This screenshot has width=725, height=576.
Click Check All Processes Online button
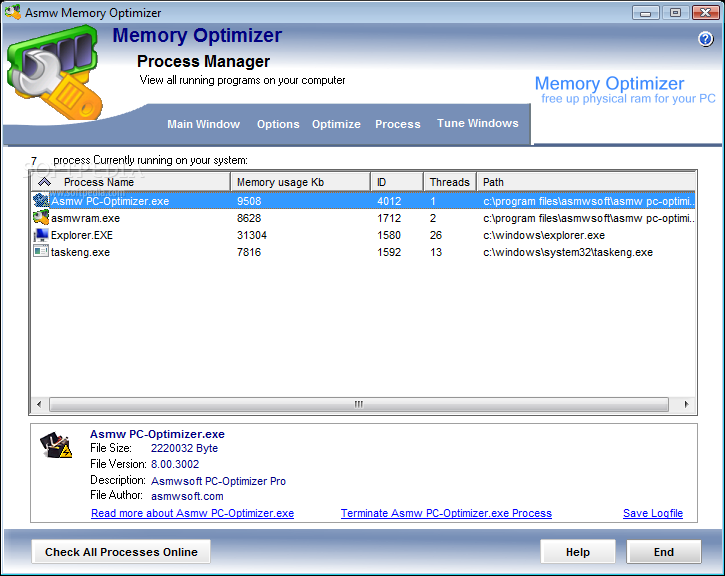(x=121, y=552)
